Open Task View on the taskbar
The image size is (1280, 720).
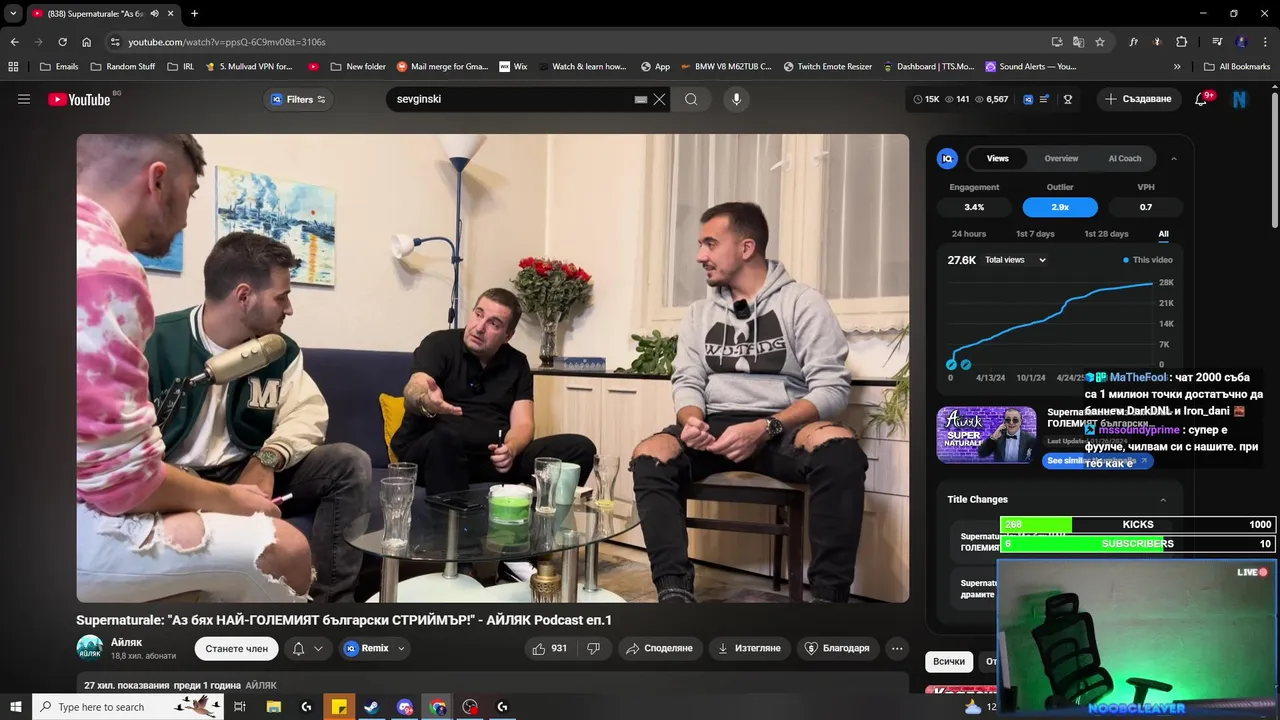240,707
